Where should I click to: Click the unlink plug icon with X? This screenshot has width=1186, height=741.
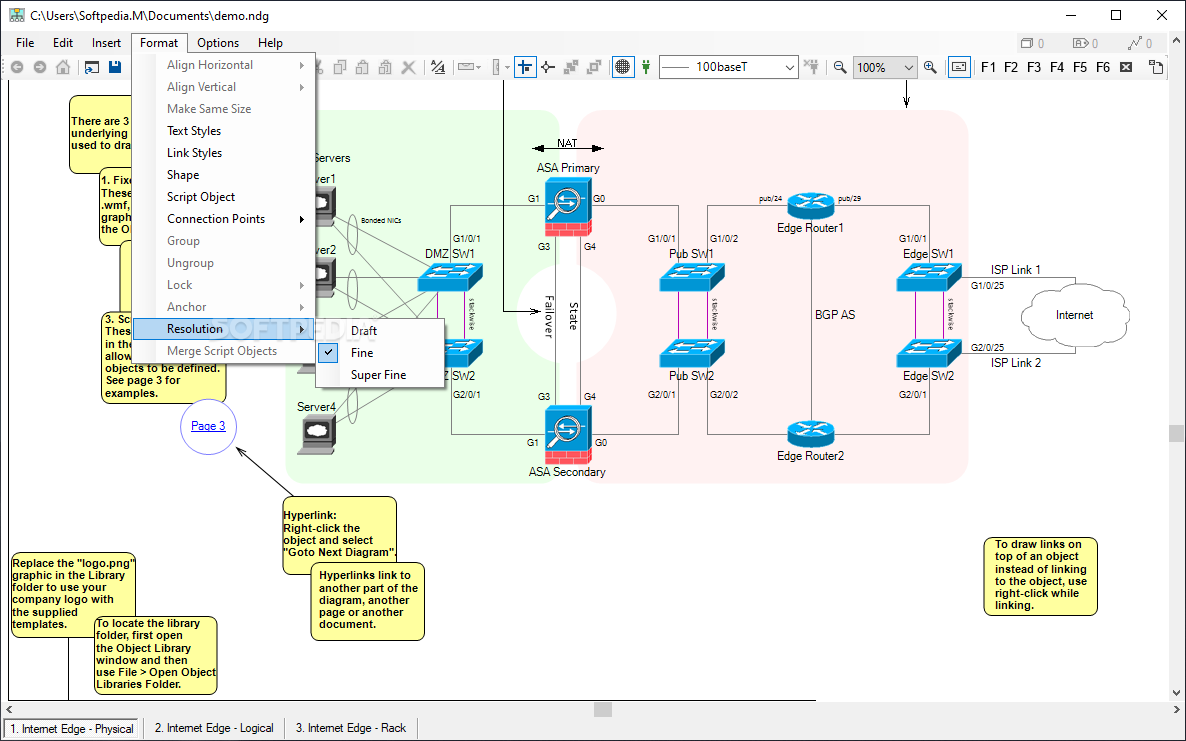point(812,67)
